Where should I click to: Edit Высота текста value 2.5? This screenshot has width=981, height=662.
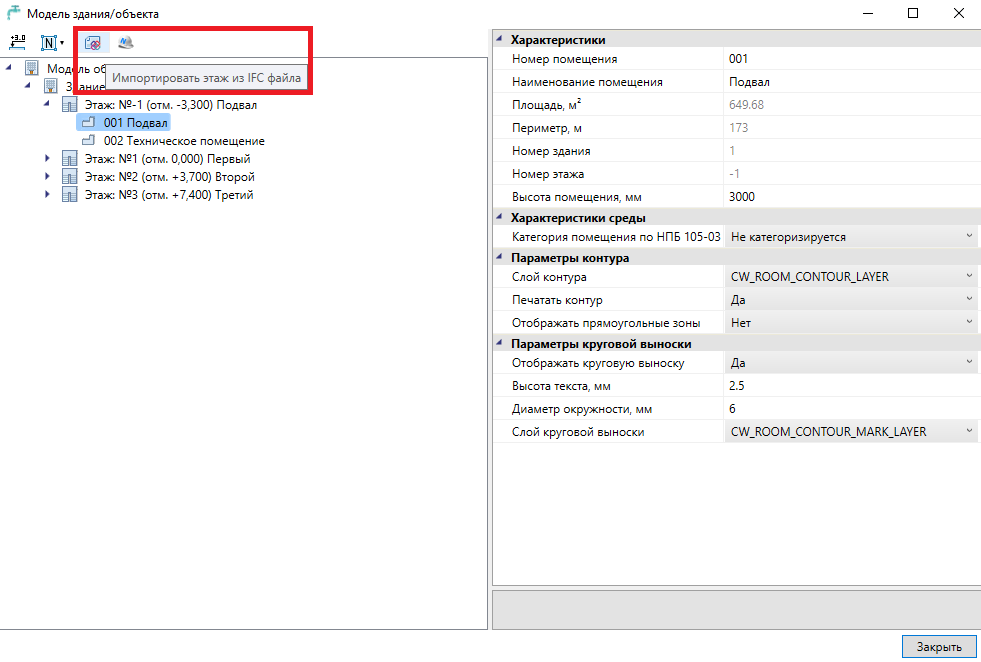[x=851, y=385]
